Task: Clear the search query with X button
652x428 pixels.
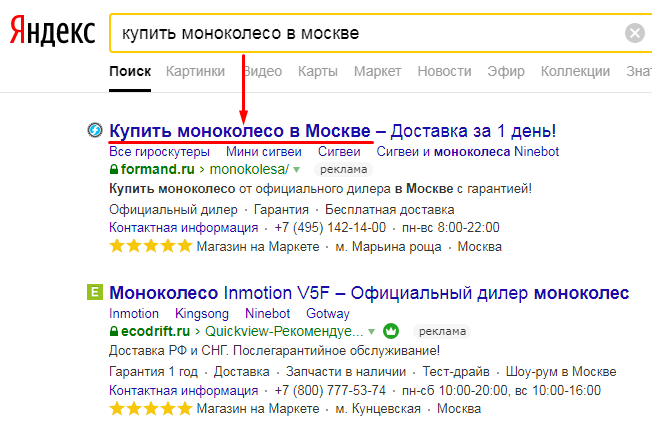Action: [x=635, y=33]
